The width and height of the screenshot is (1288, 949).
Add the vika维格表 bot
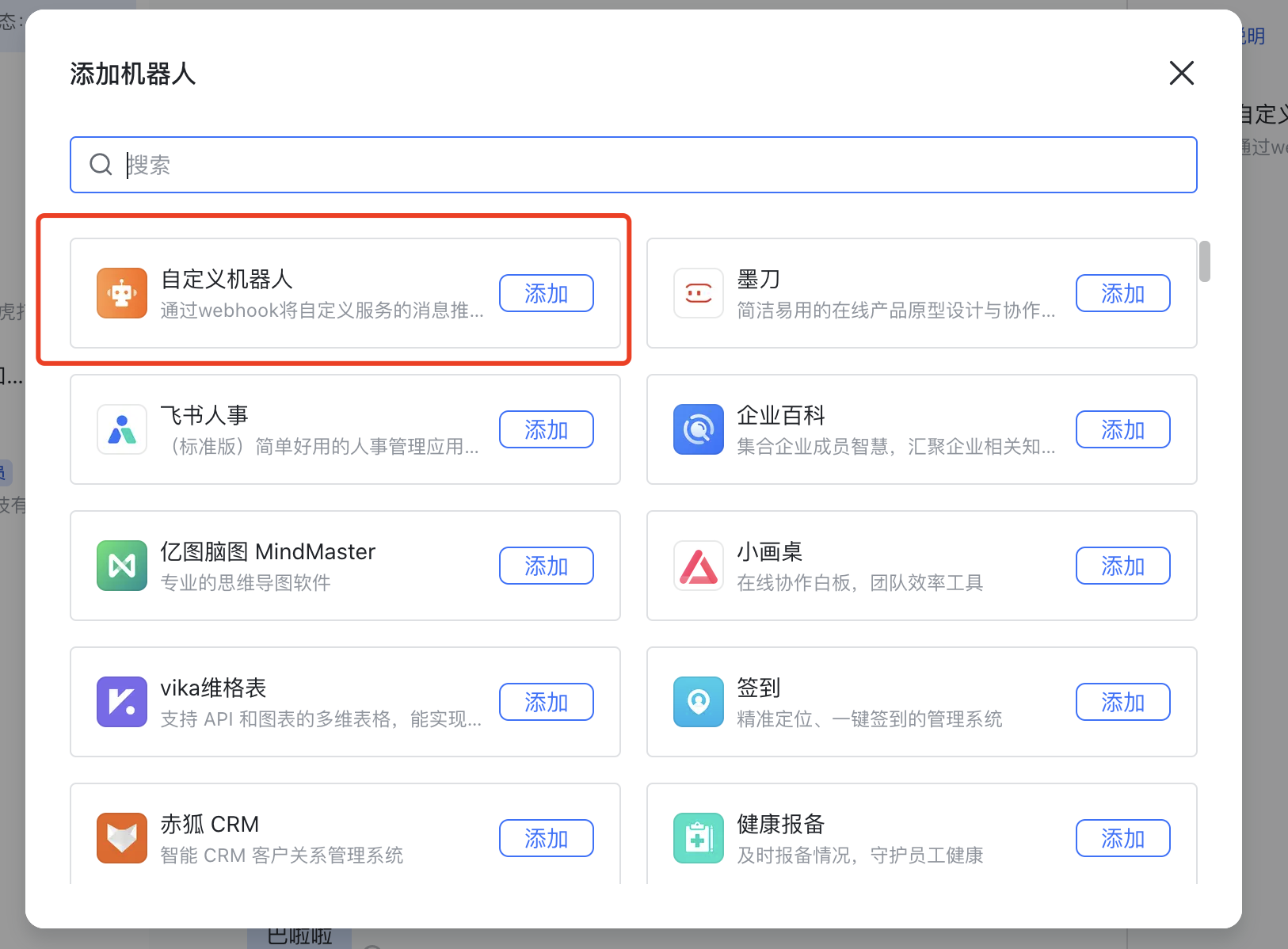tap(547, 702)
